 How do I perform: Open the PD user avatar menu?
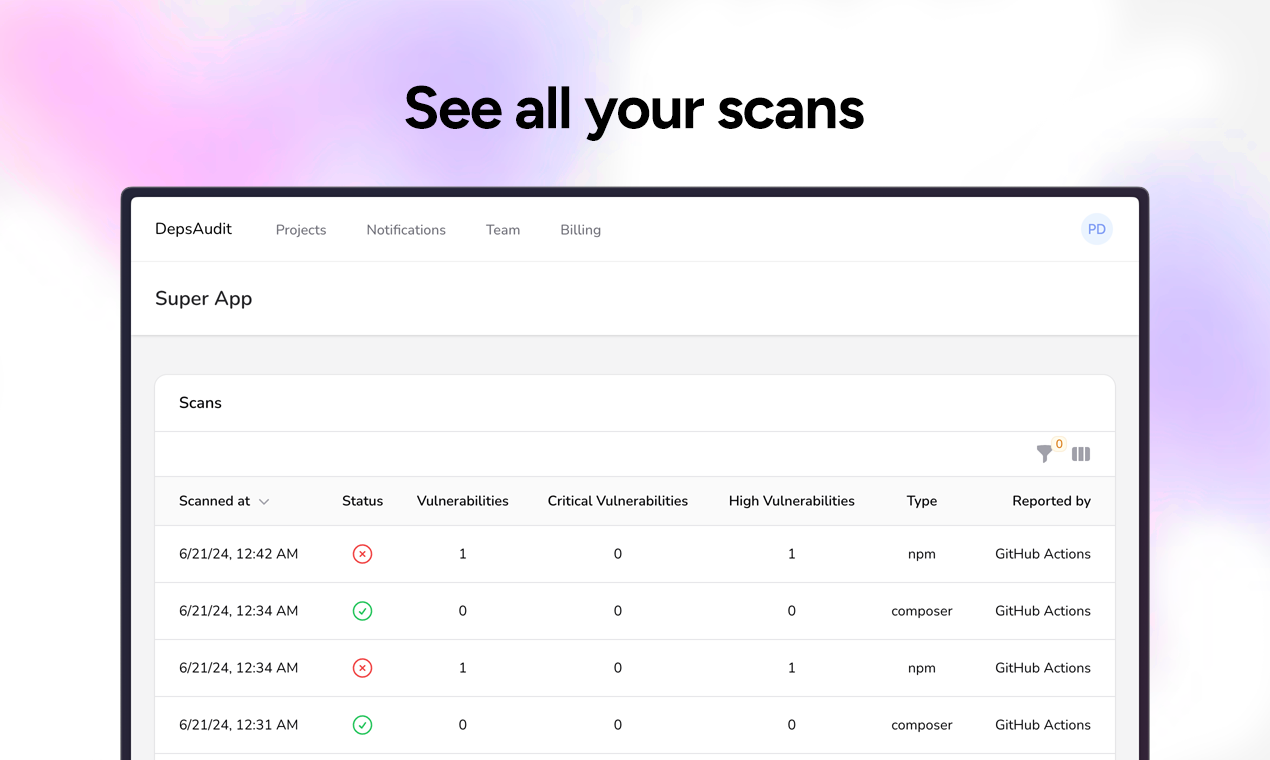(1097, 229)
